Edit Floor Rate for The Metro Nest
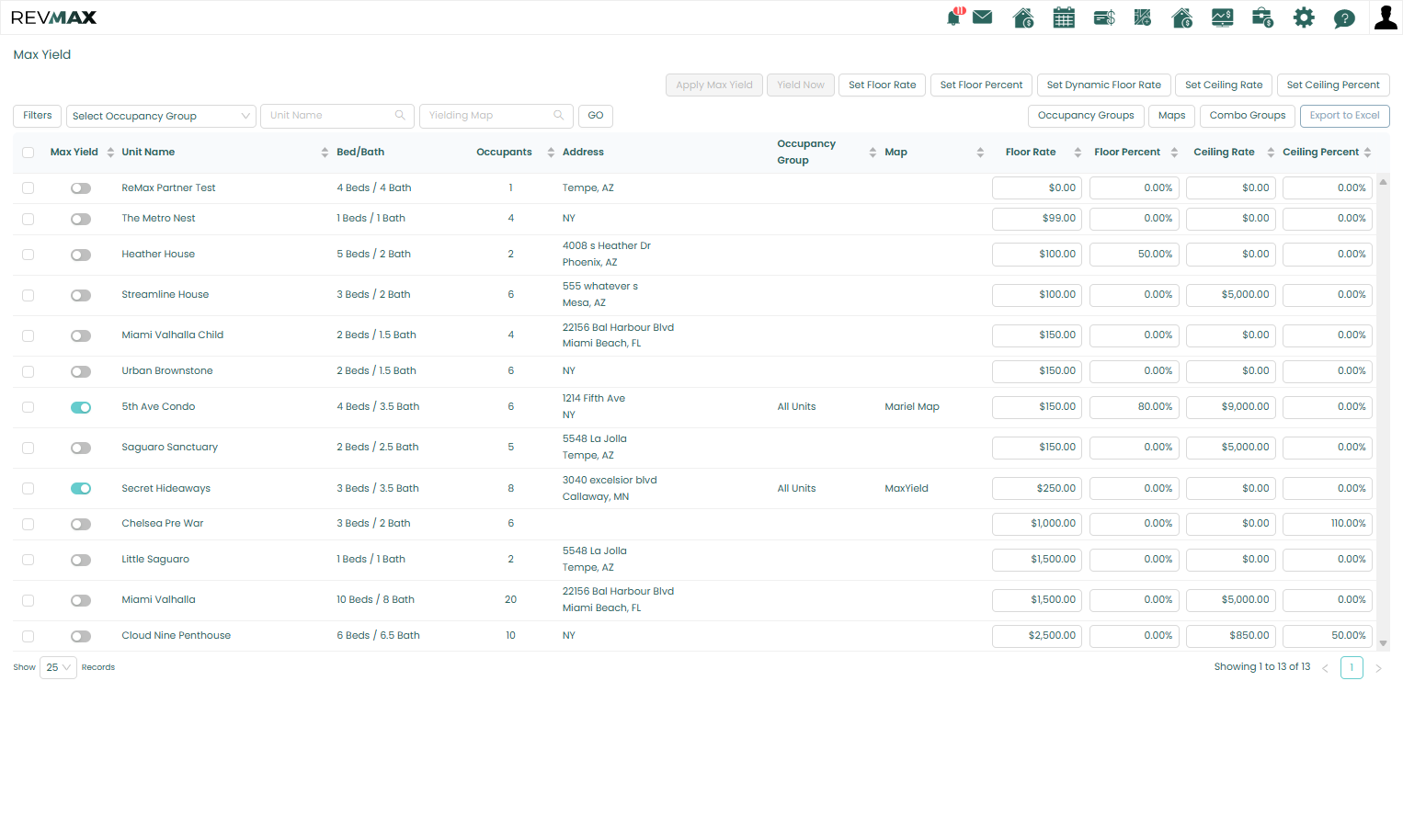 click(x=1038, y=219)
